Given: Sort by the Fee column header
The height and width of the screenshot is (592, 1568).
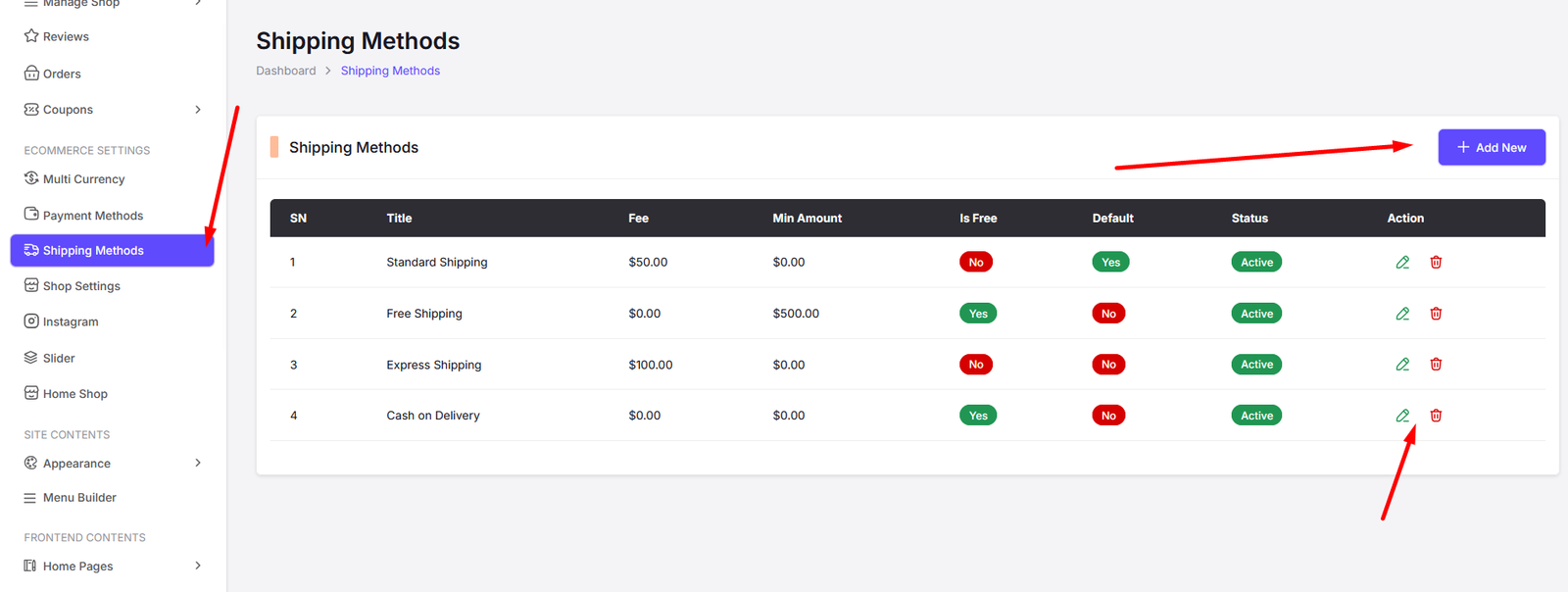Looking at the screenshot, I should click(638, 219).
